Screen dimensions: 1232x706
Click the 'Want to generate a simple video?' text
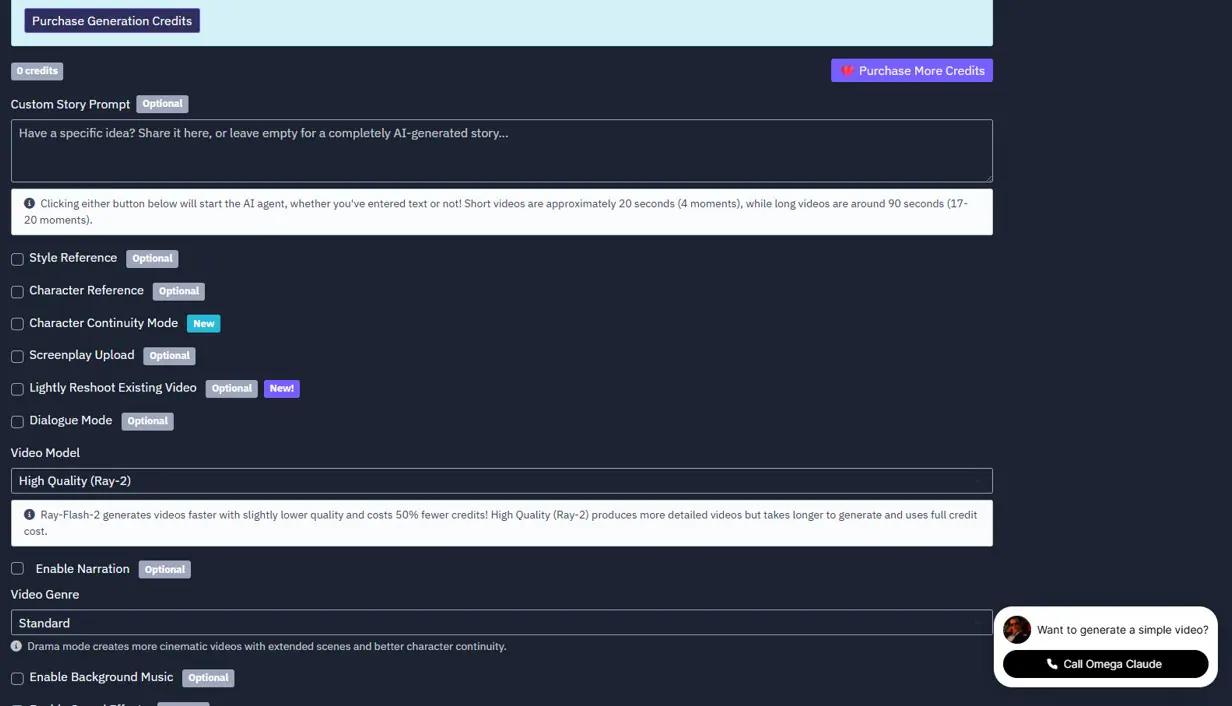pos(1122,630)
